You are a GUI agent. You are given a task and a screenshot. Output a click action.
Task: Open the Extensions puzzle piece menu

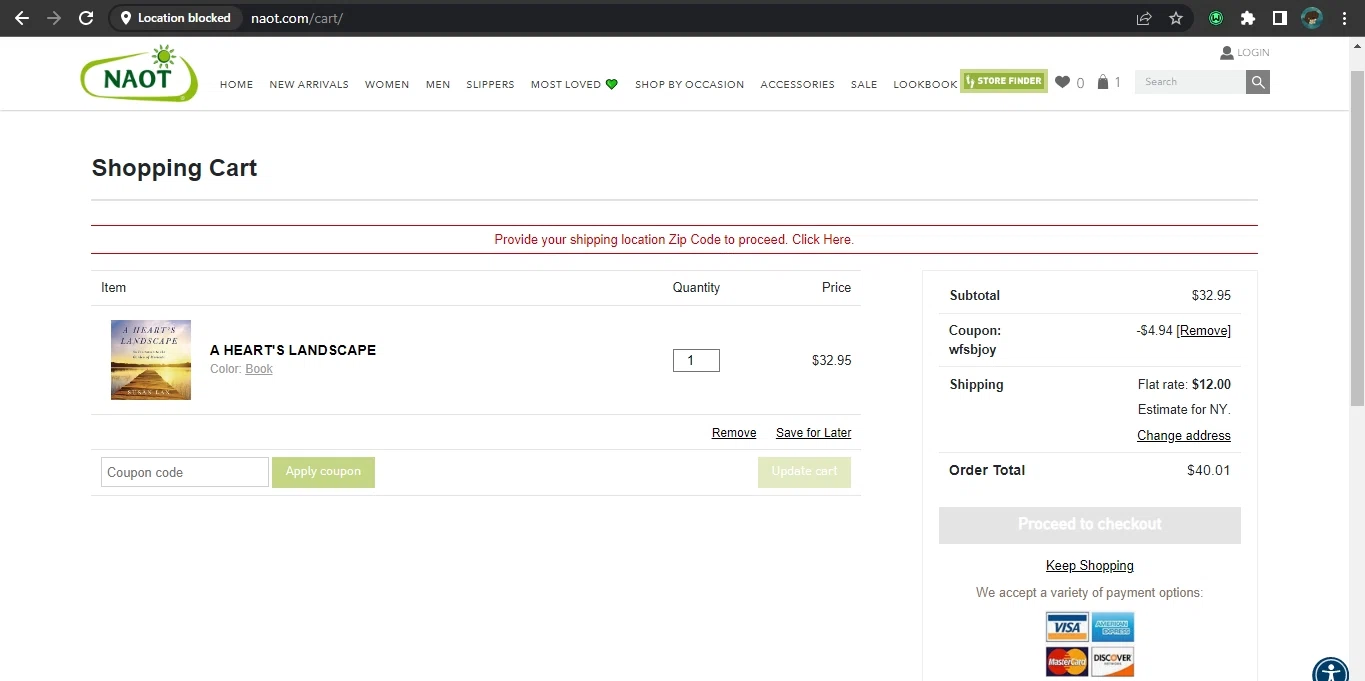(1248, 18)
